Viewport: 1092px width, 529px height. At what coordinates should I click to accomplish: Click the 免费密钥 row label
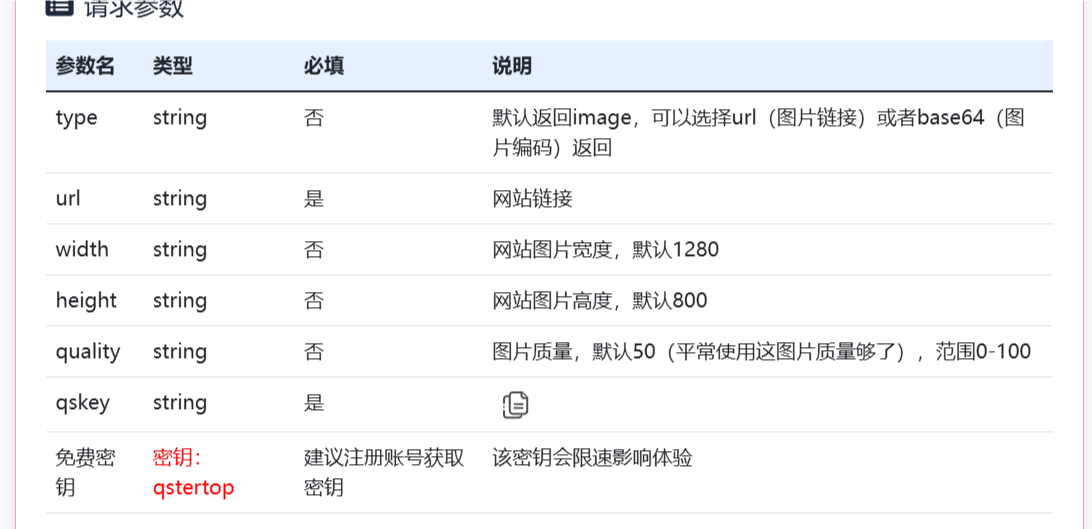(85, 473)
